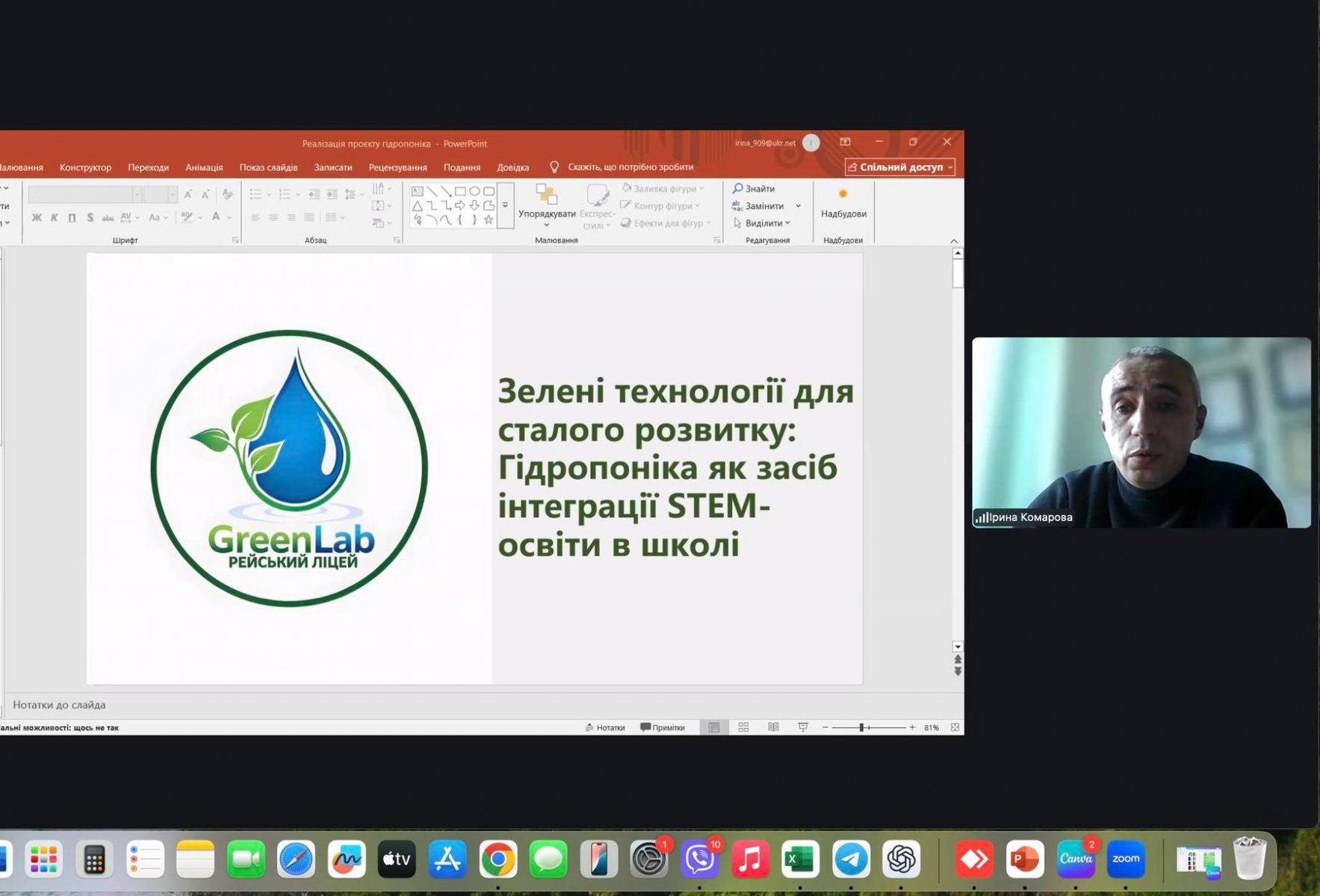Click the fit slide to window icon
1320x896 pixels.
click(955, 727)
